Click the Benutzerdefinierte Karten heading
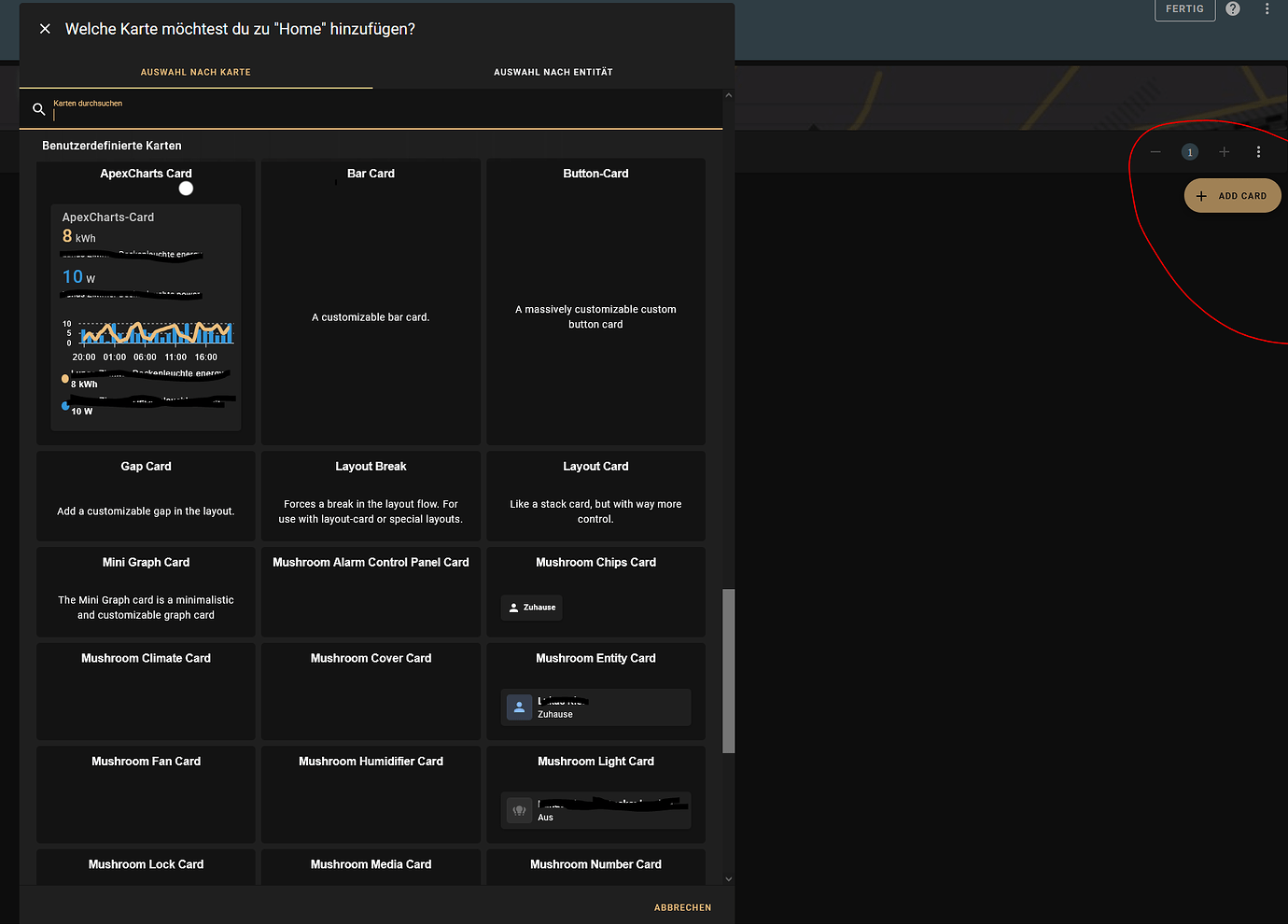Viewport: 1288px width, 924px height. (112, 146)
